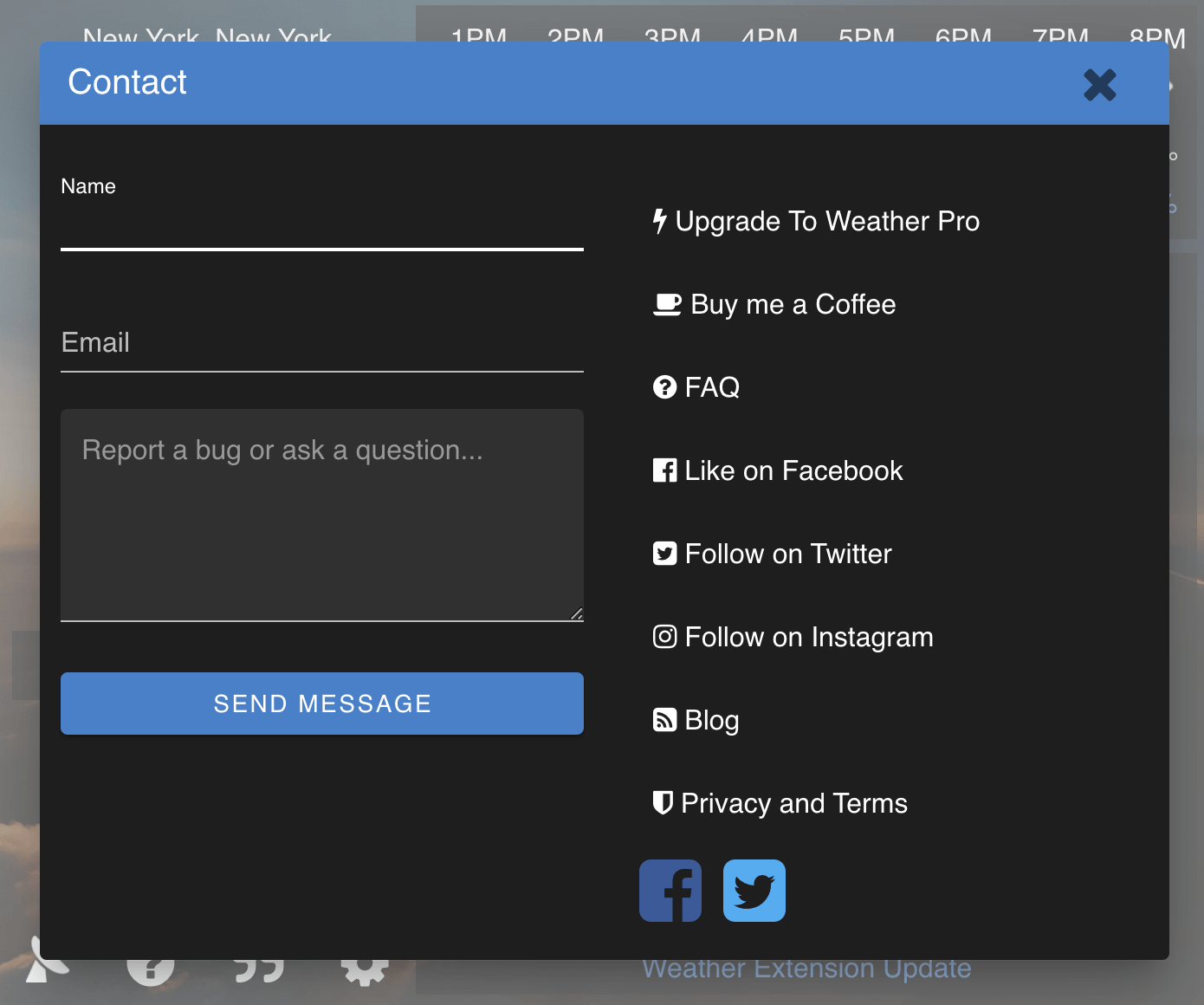
Task: Click the RSS icon beside Blog
Action: click(x=663, y=720)
